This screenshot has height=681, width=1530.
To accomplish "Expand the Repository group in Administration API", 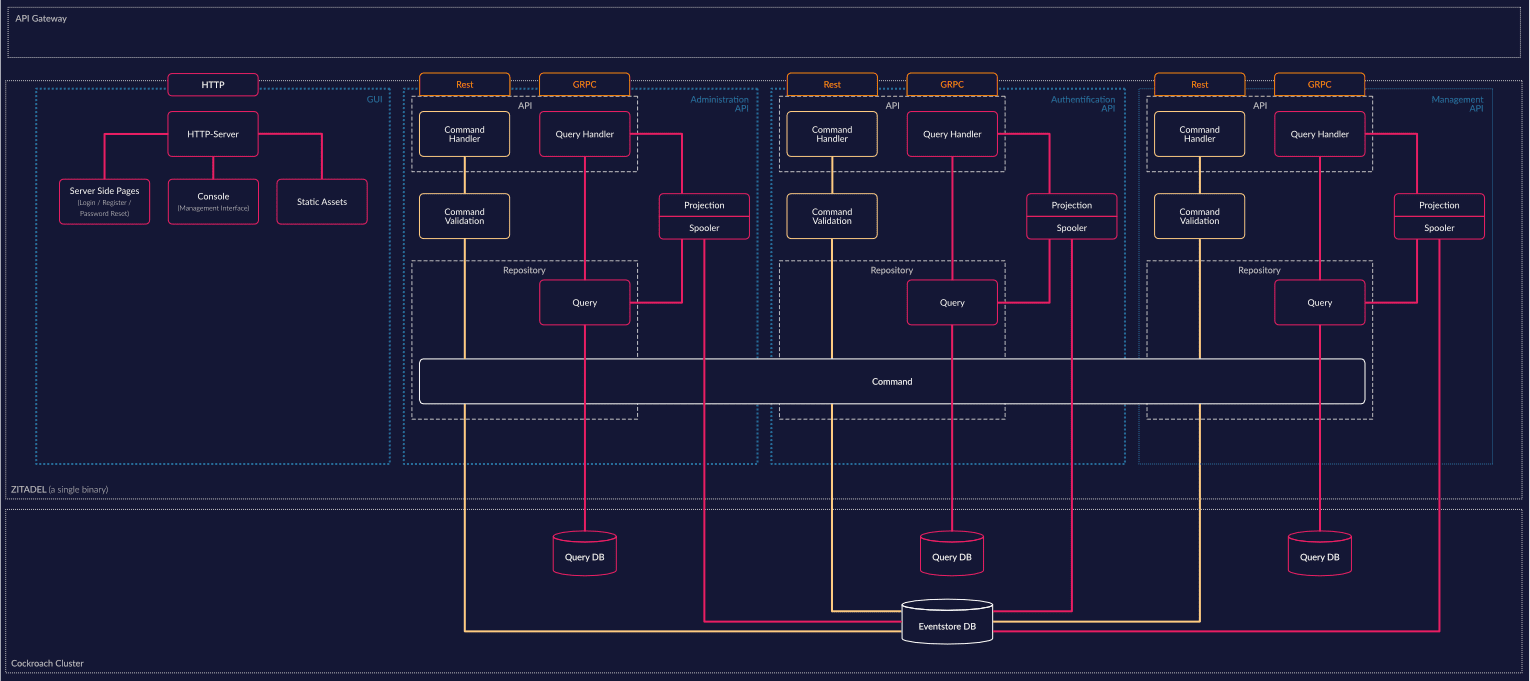I will pos(523,270).
